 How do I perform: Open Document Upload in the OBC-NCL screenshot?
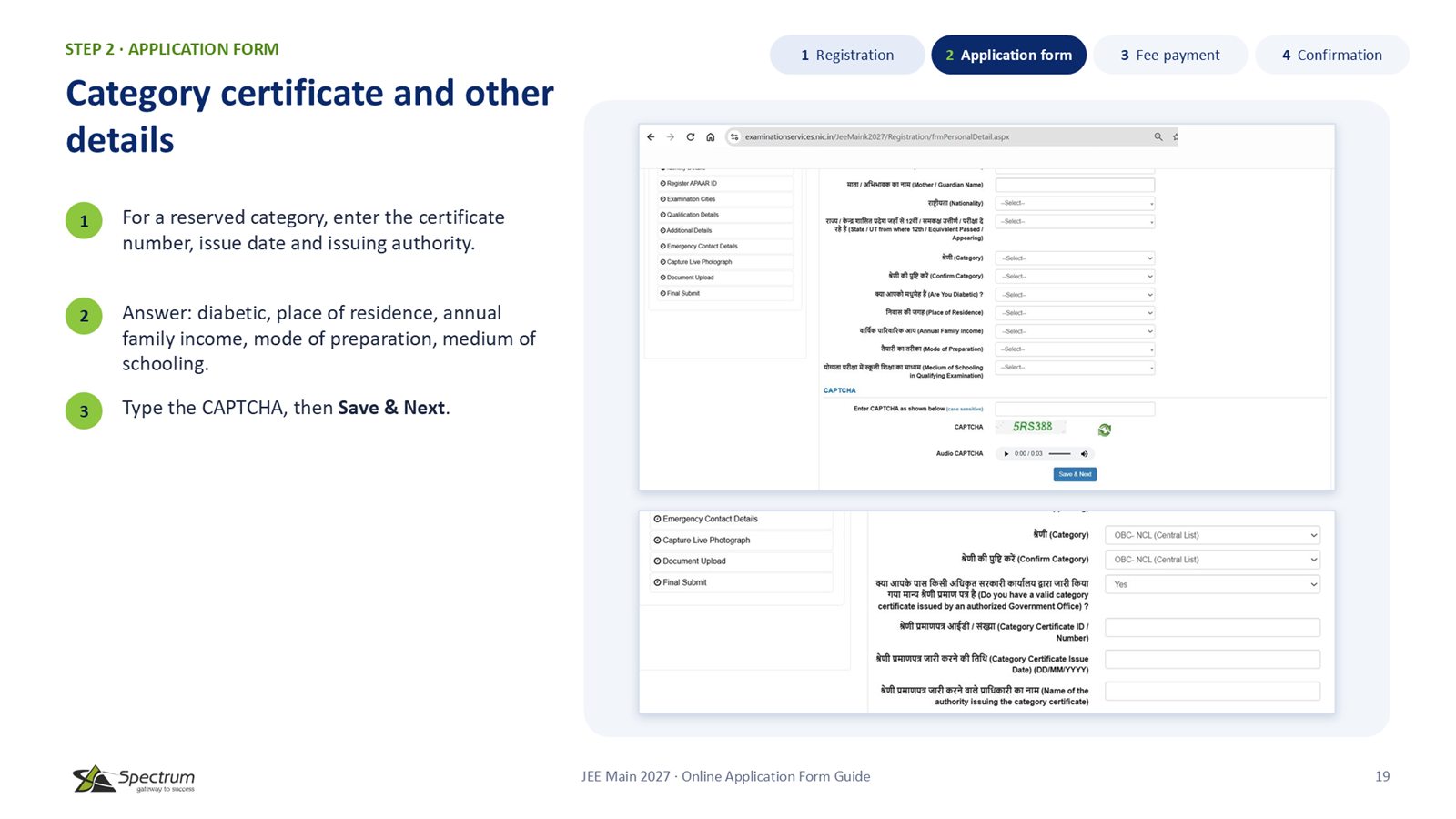click(x=741, y=561)
